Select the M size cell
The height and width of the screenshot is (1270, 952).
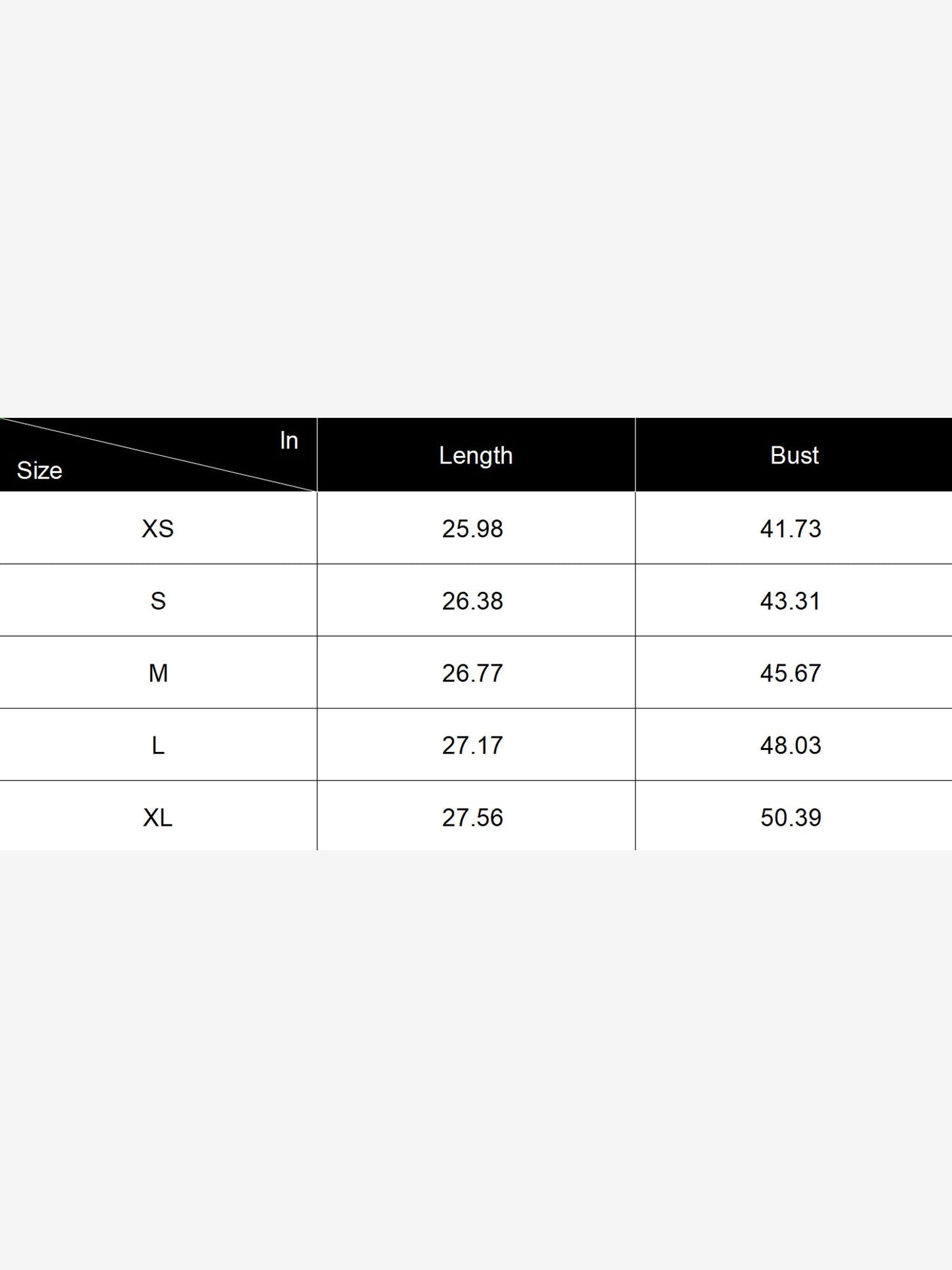[158, 673]
